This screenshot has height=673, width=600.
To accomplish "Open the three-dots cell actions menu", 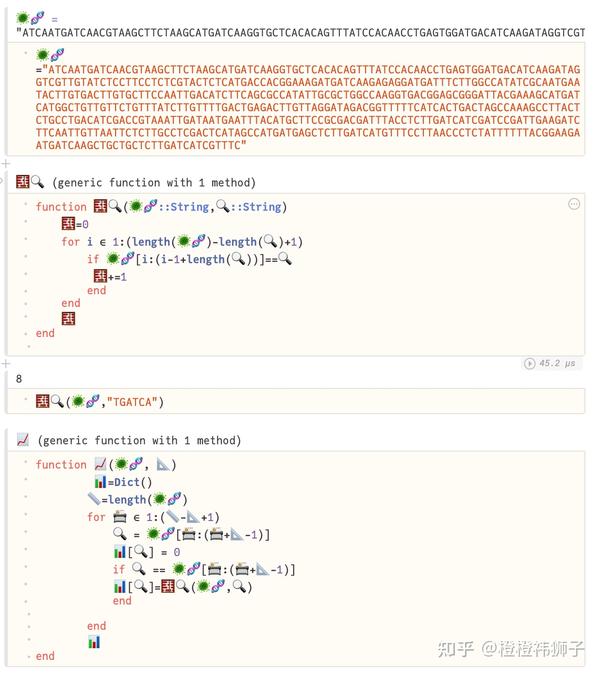I will (x=574, y=204).
